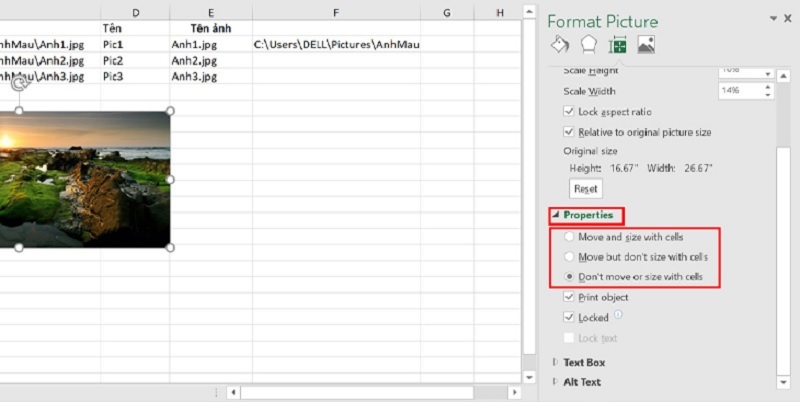The height and width of the screenshot is (402, 800).
Task: Open the Picture tab icon
Action: [646, 45]
